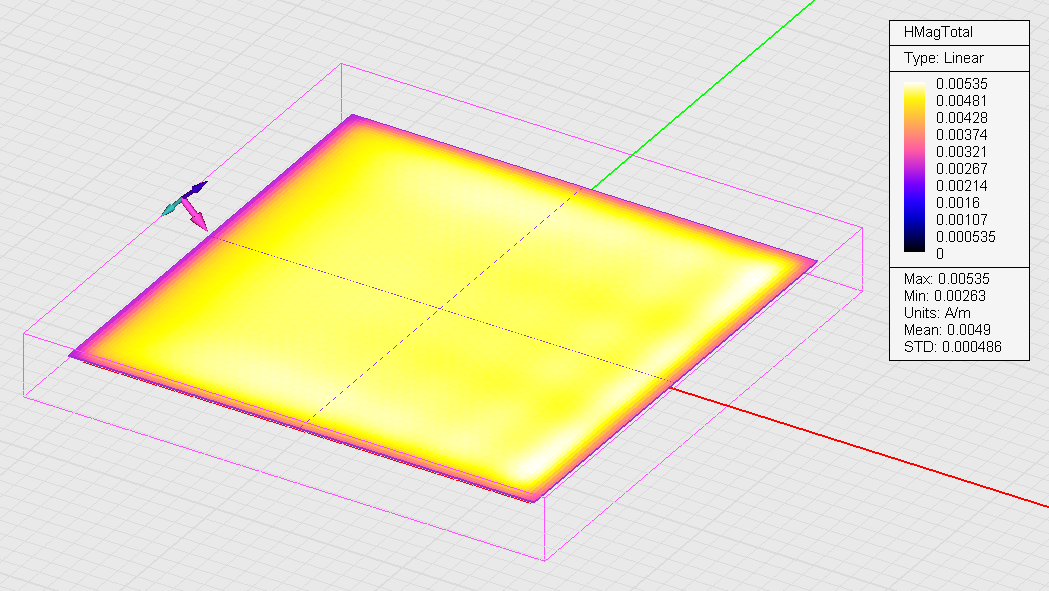
Task: Click the center of the yellow field plot
Action: click(442, 308)
